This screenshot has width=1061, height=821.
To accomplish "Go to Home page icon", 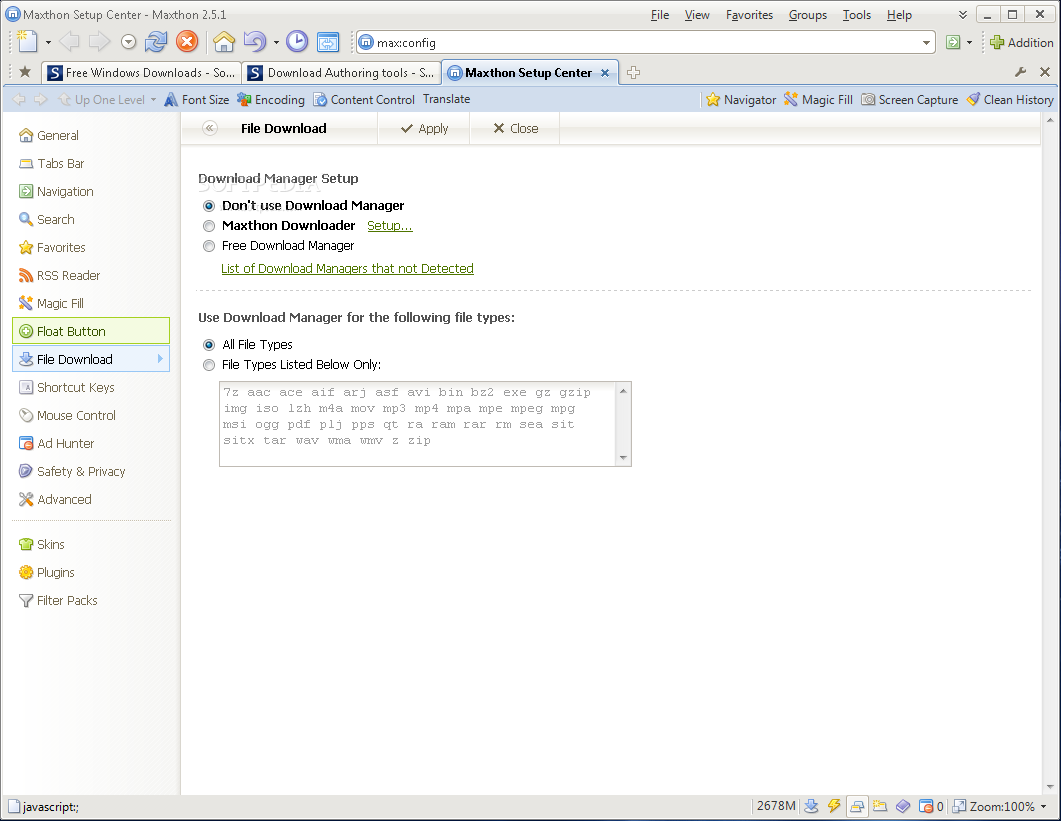I will point(224,42).
